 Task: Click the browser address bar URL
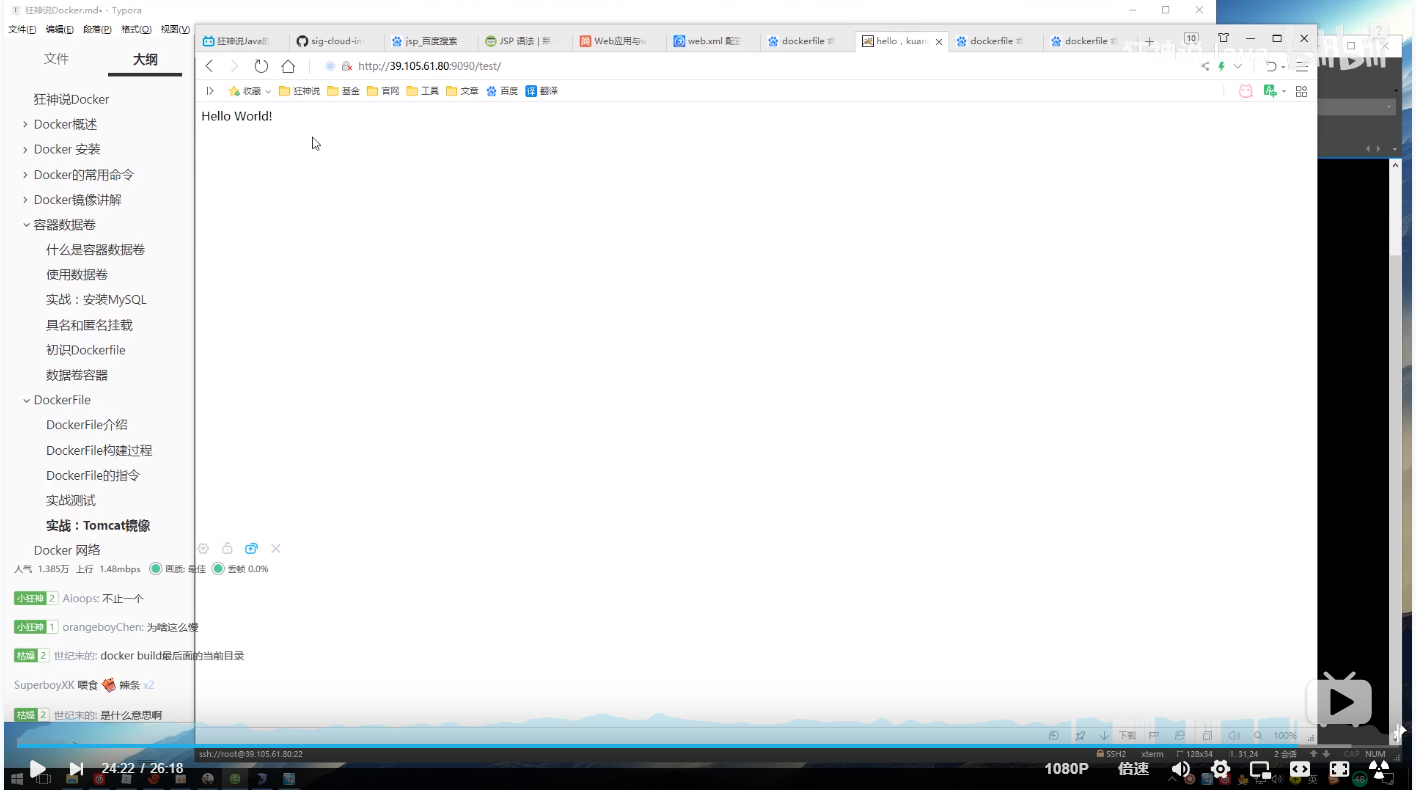pyautogui.click(x=429, y=66)
